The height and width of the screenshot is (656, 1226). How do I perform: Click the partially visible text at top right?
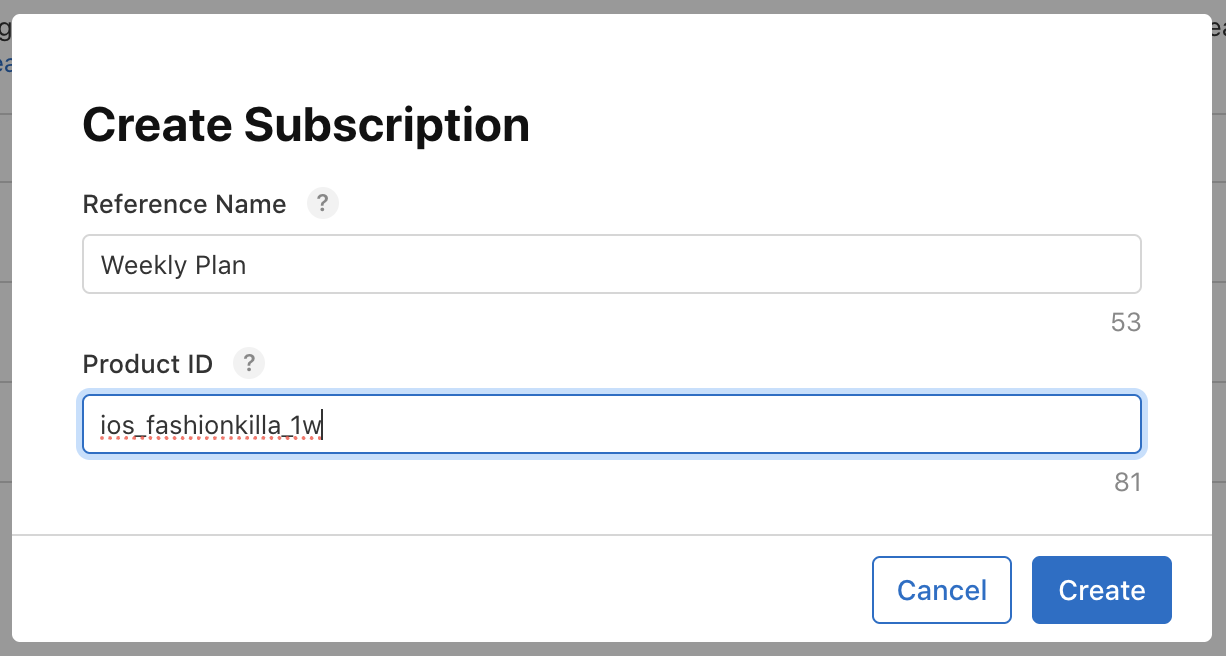click(x=1216, y=30)
